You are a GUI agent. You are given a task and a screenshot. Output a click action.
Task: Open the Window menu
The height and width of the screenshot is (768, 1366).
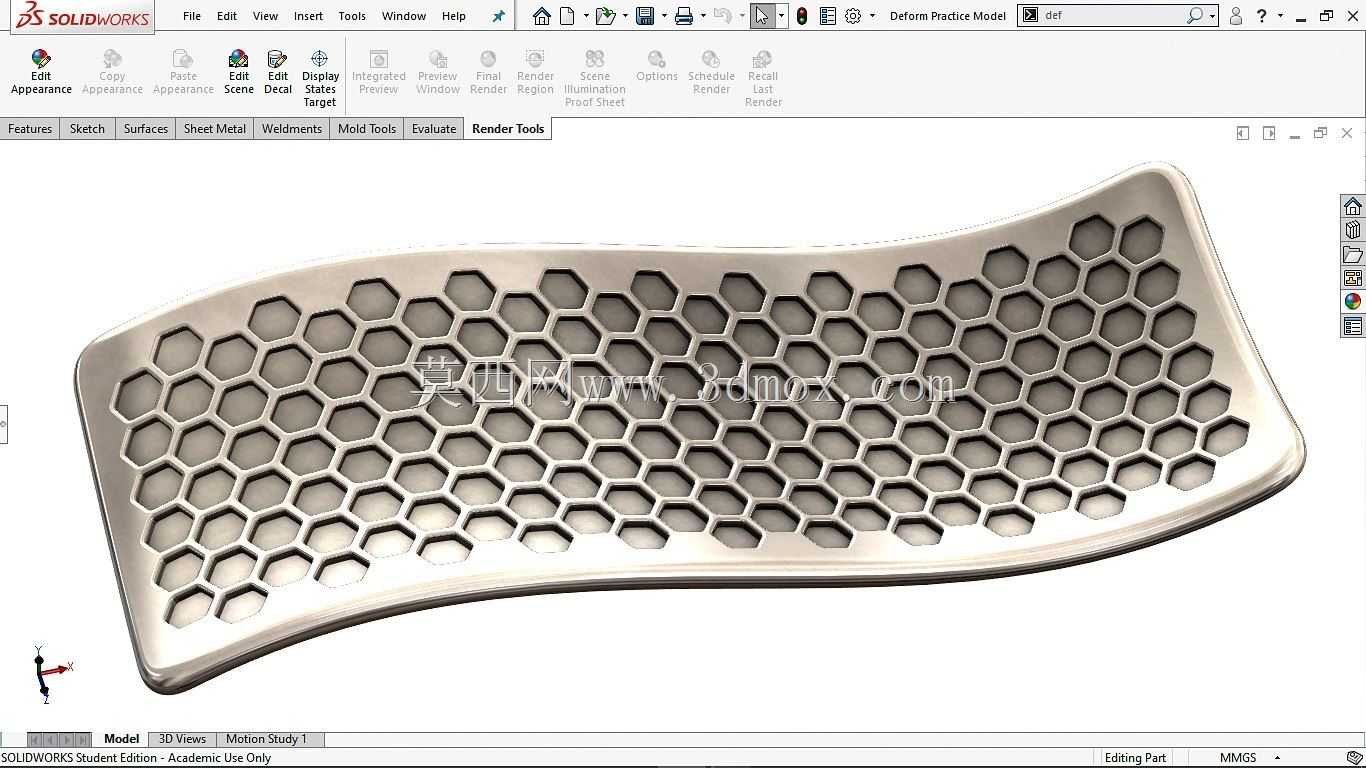coord(404,16)
